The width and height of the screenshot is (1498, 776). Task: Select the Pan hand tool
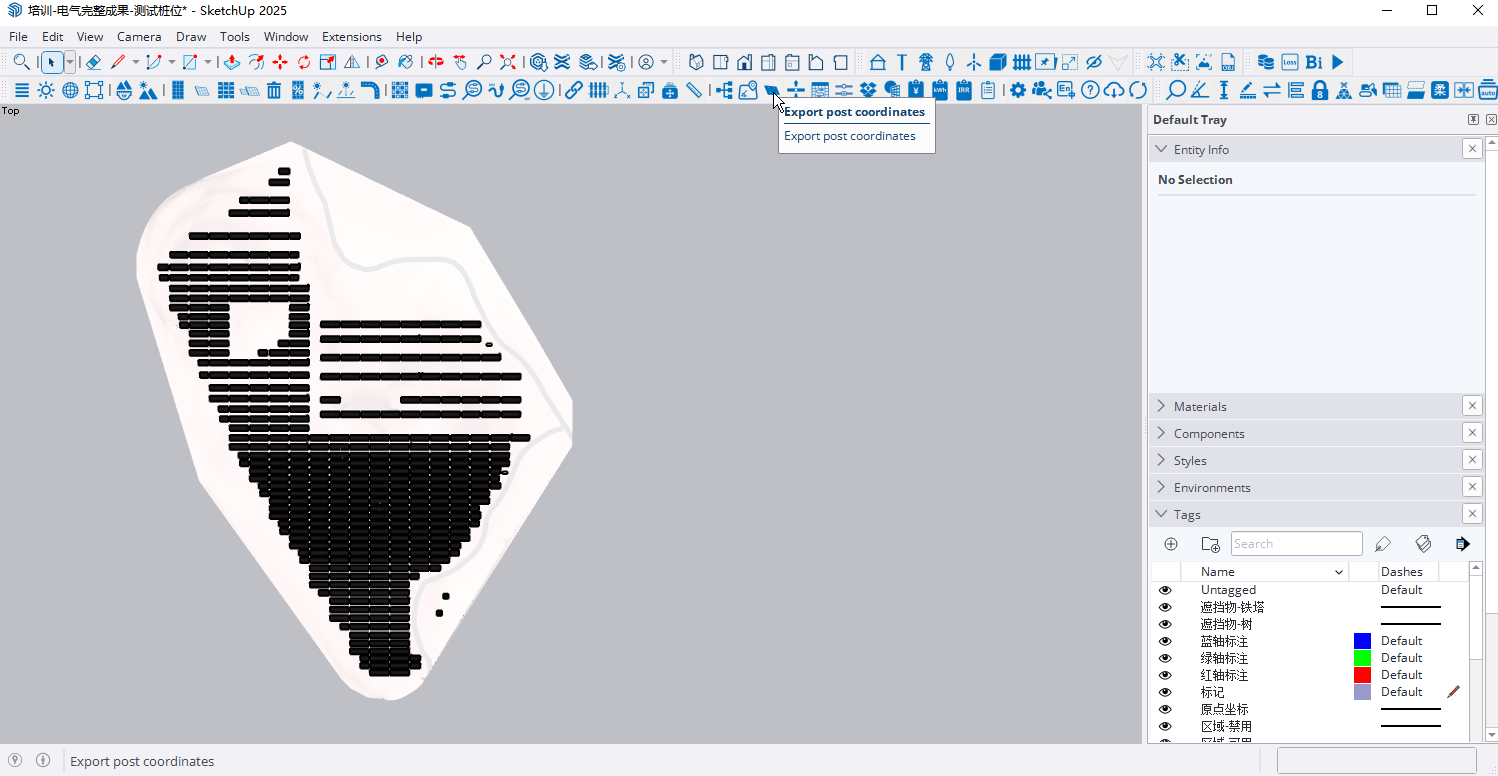[x=459, y=62]
